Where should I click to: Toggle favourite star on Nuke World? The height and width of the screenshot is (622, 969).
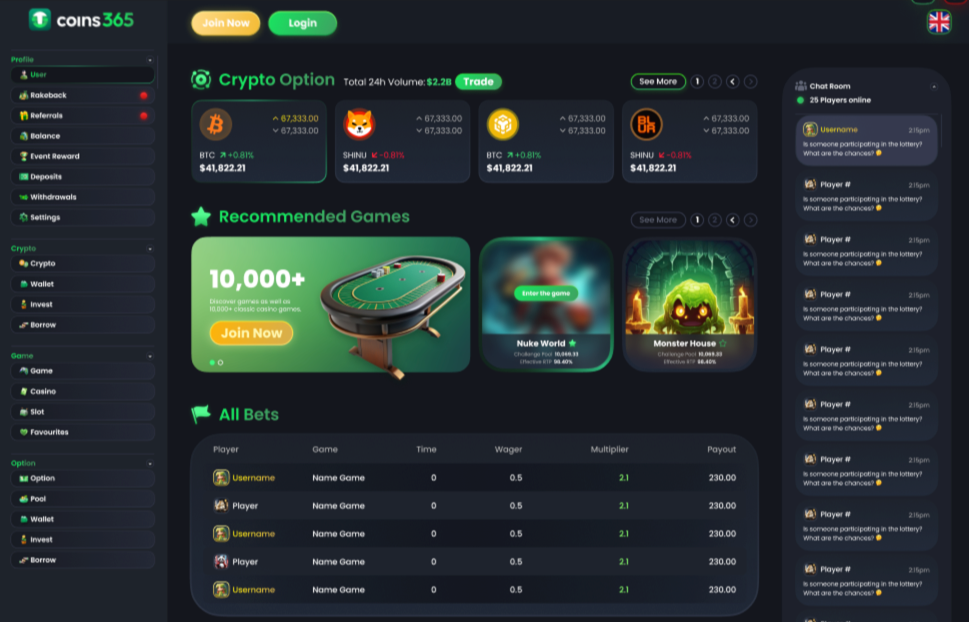point(572,343)
